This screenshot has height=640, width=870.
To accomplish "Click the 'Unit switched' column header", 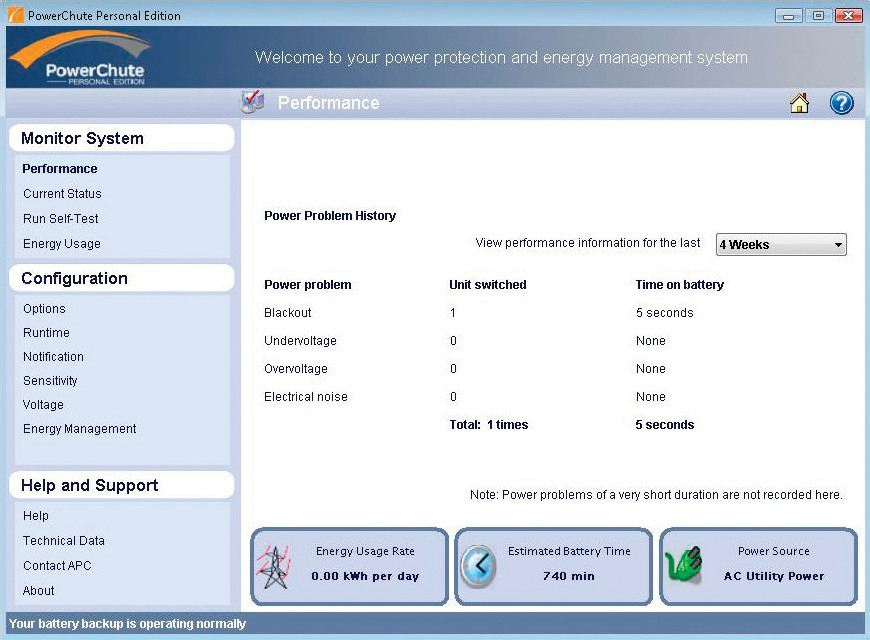I will click(x=488, y=285).
